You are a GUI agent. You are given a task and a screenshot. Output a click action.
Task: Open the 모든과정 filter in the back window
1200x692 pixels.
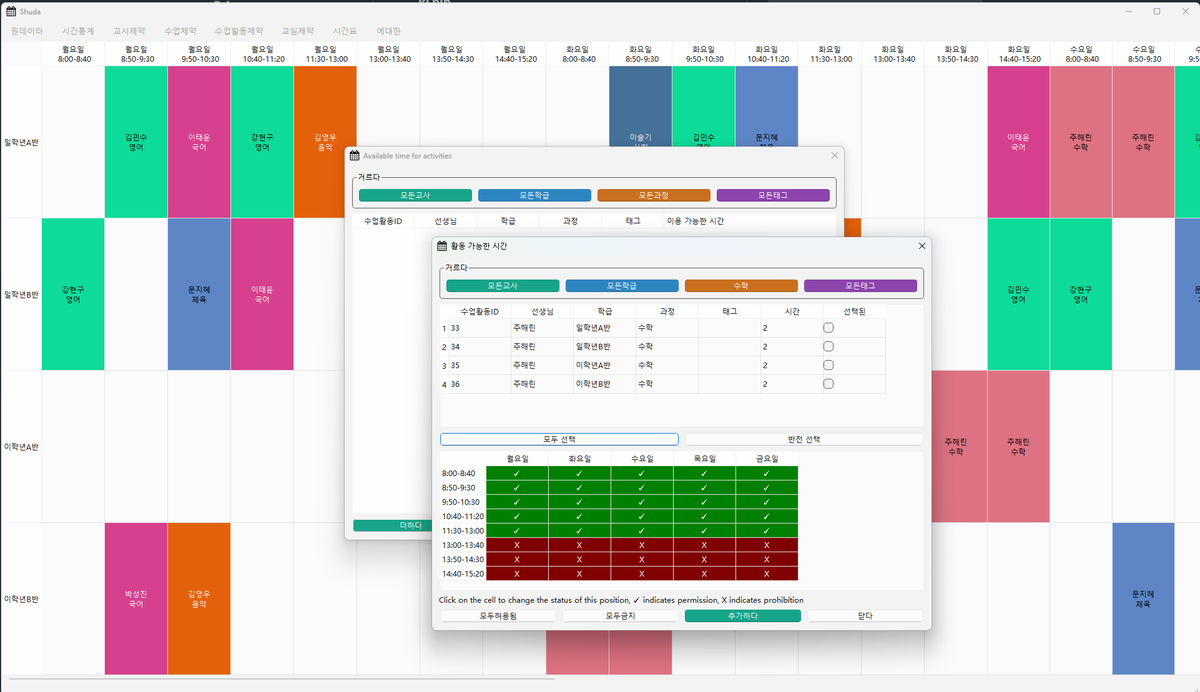(654, 195)
